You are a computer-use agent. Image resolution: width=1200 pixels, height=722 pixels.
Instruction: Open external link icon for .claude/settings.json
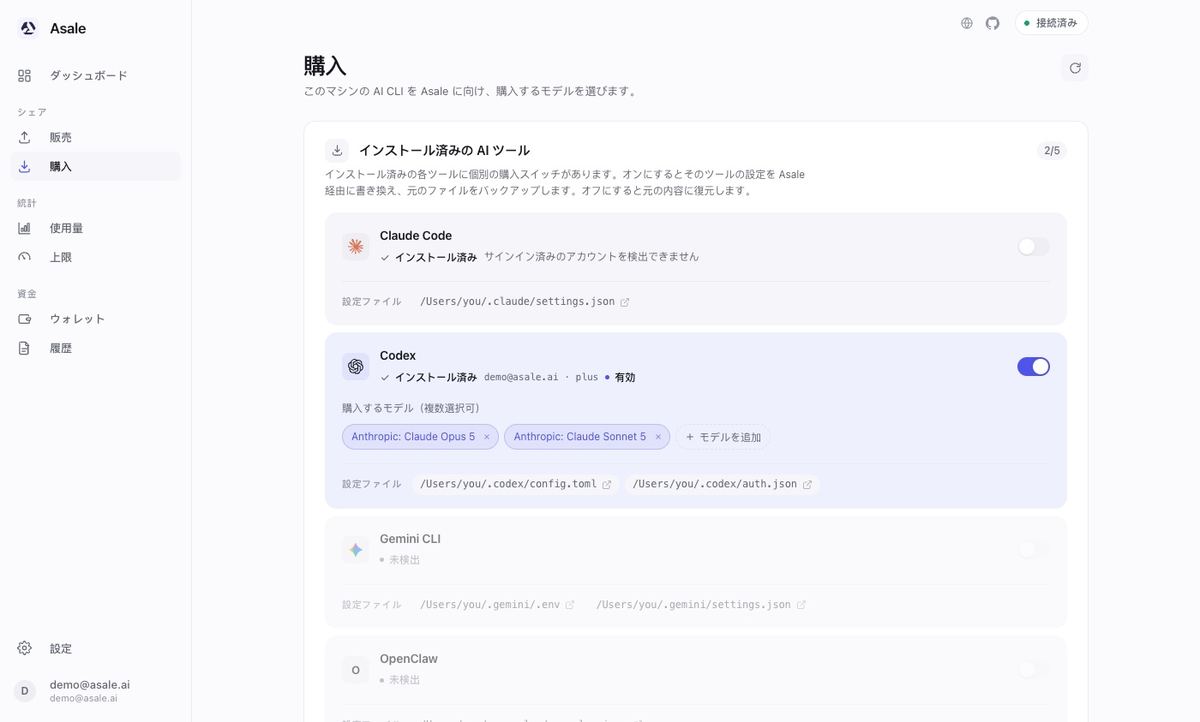tap(625, 302)
